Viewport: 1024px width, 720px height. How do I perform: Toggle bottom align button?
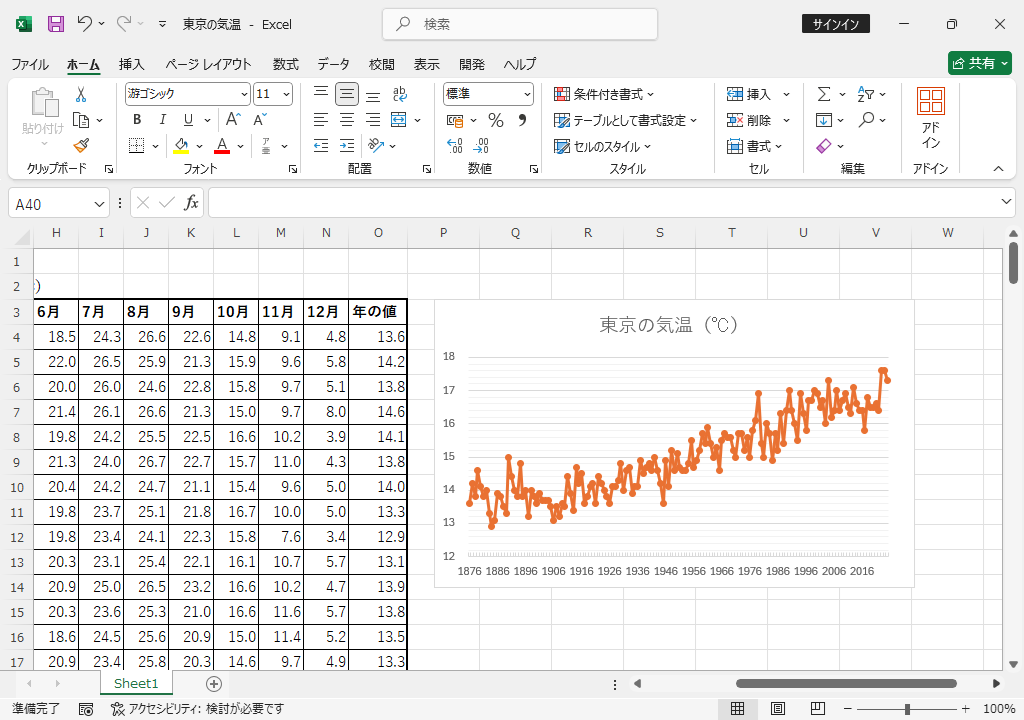(373, 94)
